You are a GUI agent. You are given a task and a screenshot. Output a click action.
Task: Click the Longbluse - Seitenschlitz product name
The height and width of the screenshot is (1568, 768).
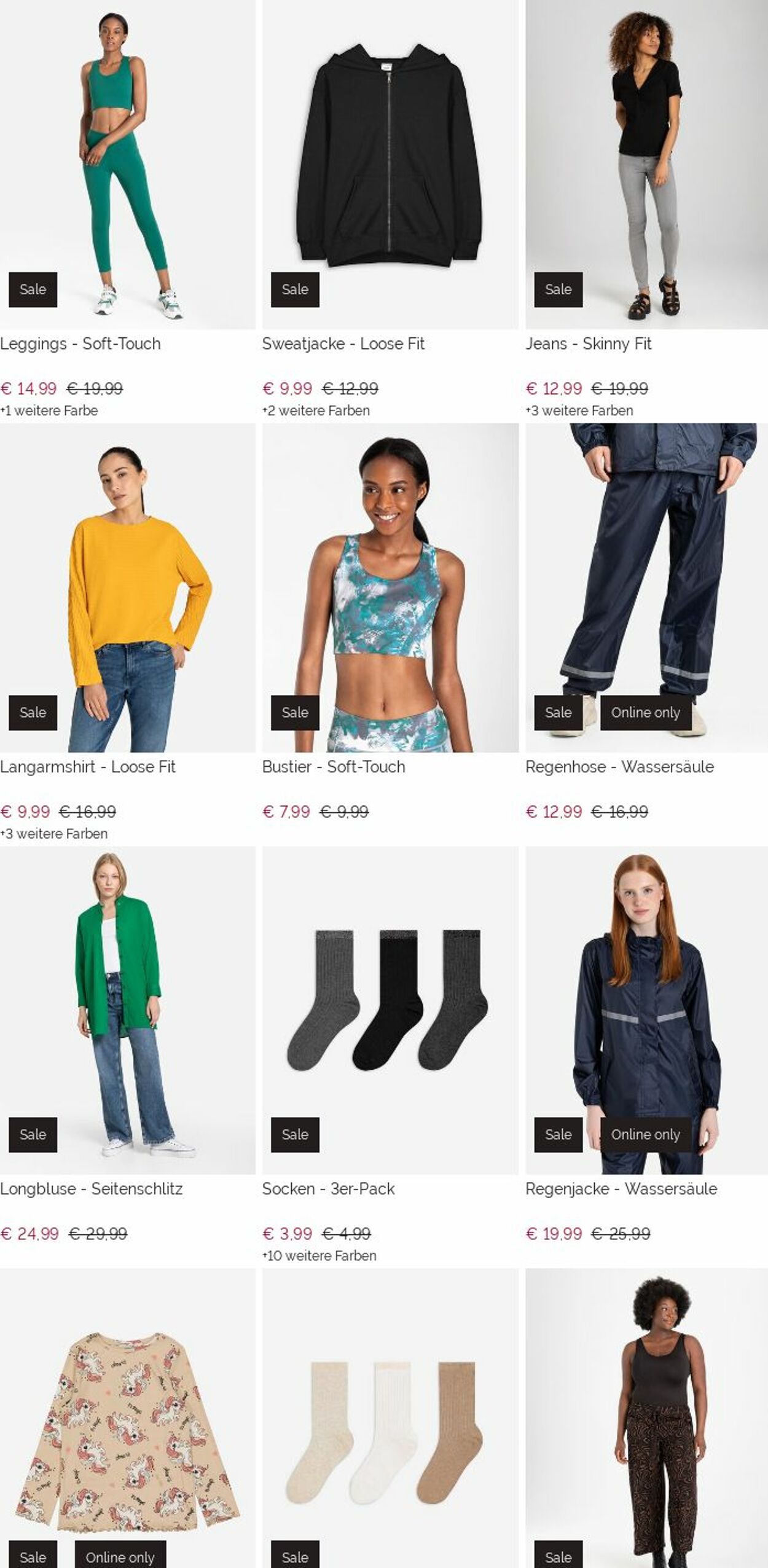tap(92, 1189)
